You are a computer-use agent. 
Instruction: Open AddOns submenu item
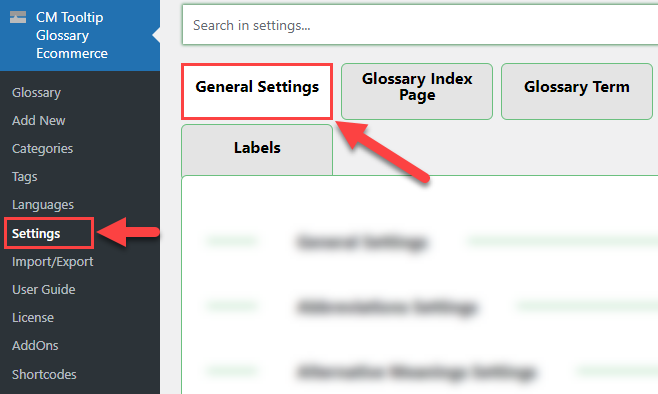35,346
